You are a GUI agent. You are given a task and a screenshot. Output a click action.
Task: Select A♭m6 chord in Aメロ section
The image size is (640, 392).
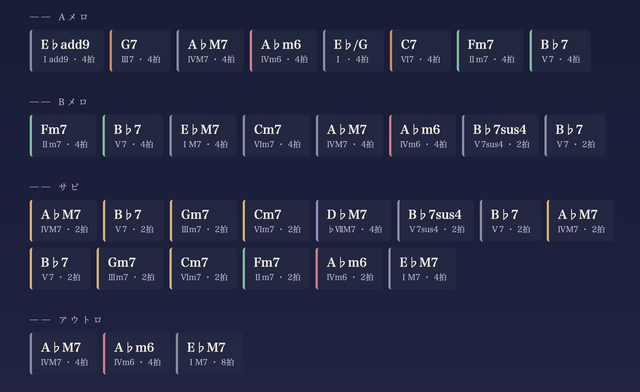(284, 51)
